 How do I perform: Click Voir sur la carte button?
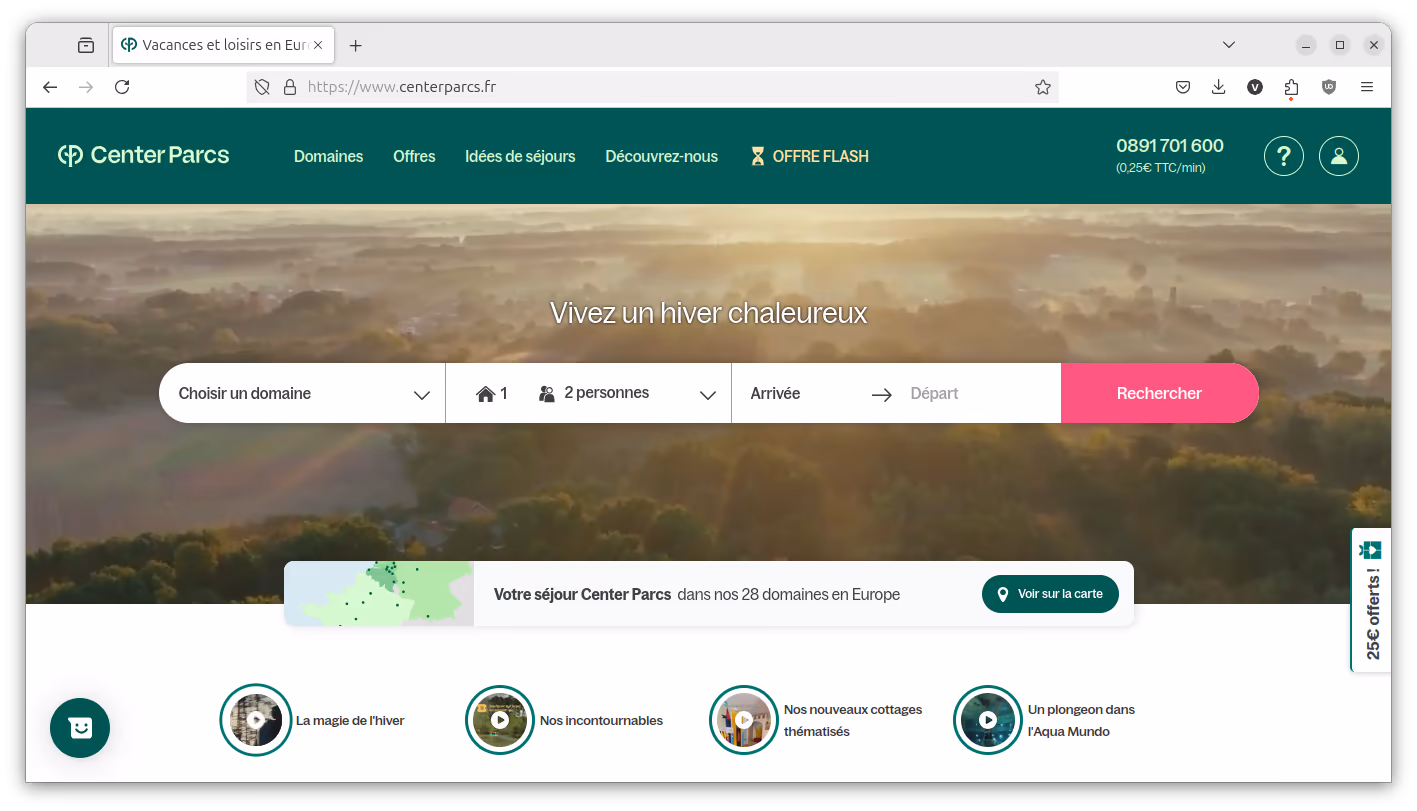pos(1050,594)
